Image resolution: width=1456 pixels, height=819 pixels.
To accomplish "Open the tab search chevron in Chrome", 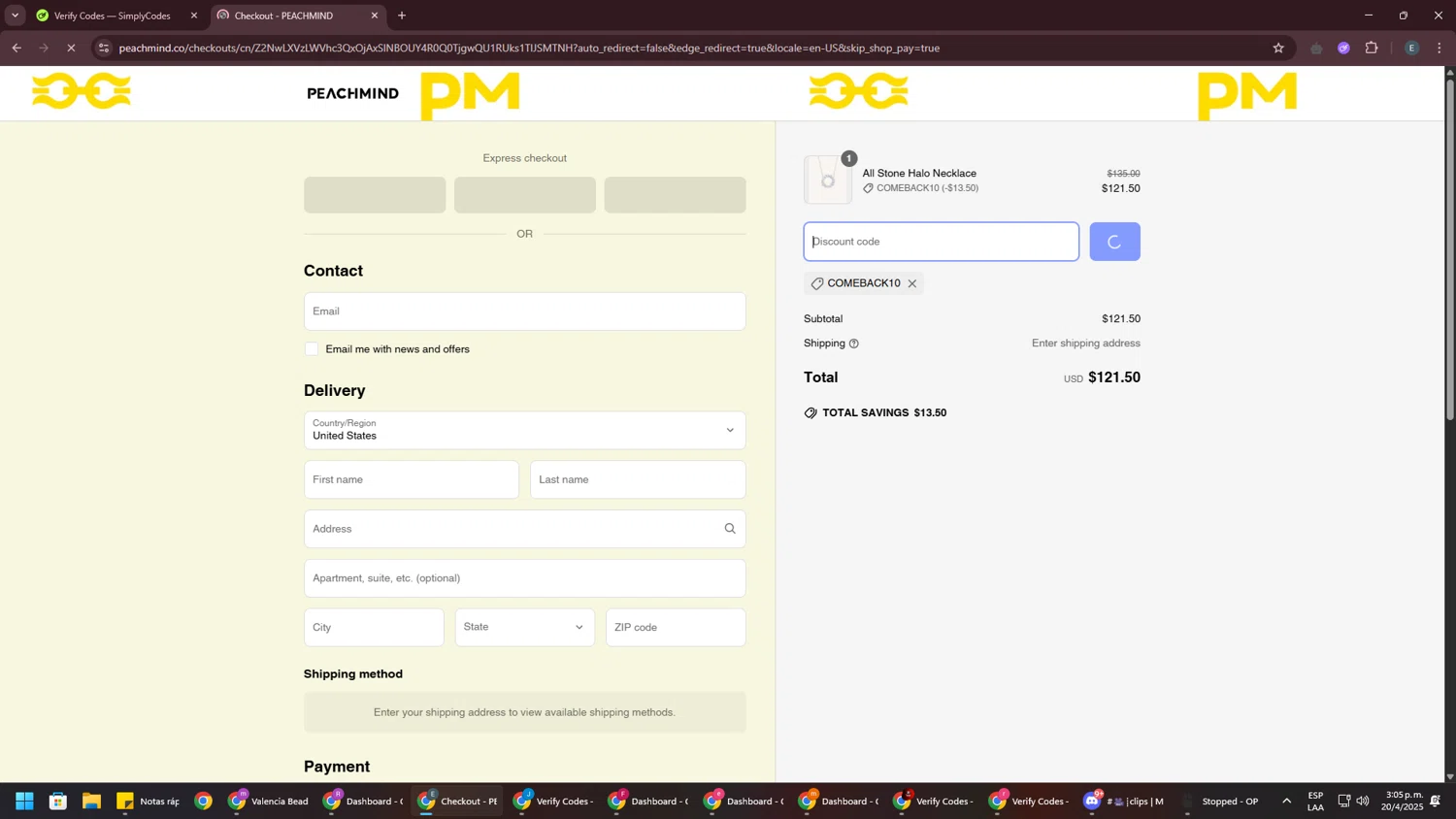I will 15,16.
